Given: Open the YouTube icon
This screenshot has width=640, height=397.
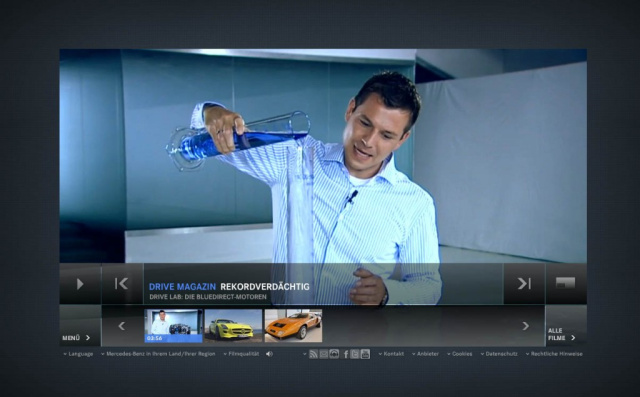Looking at the screenshot, I should [365, 354].
